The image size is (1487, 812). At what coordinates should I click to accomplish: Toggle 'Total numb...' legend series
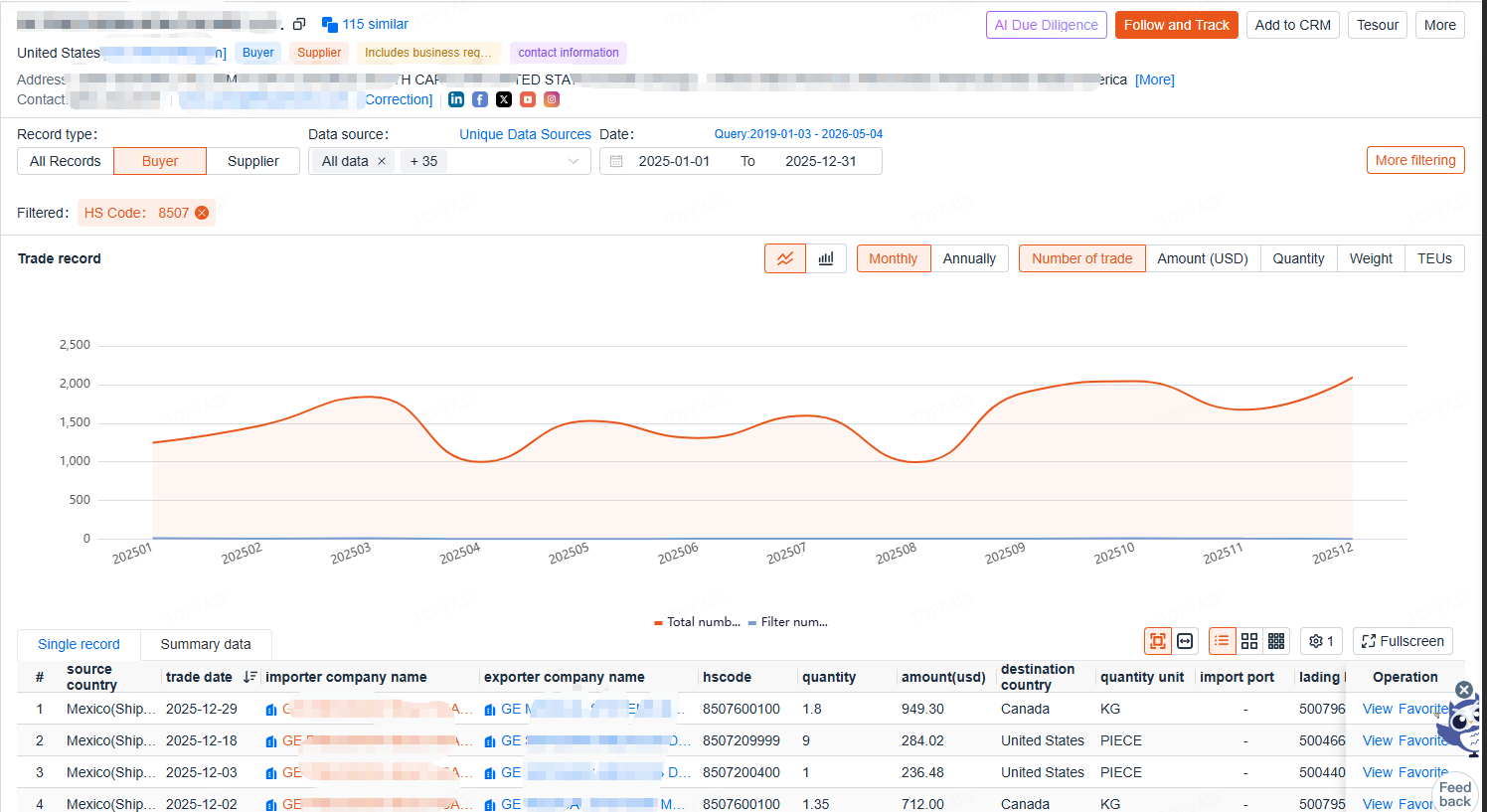(x=698, y=622)
